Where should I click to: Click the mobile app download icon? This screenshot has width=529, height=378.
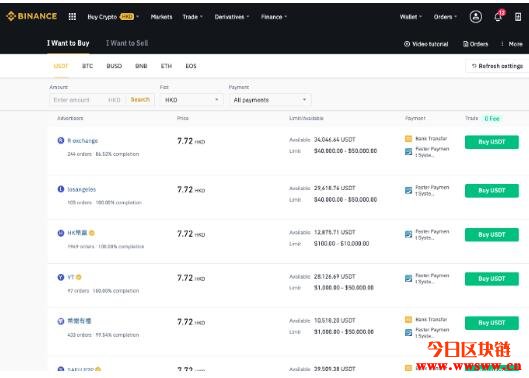pyautogui.click(x=518, y=17)
